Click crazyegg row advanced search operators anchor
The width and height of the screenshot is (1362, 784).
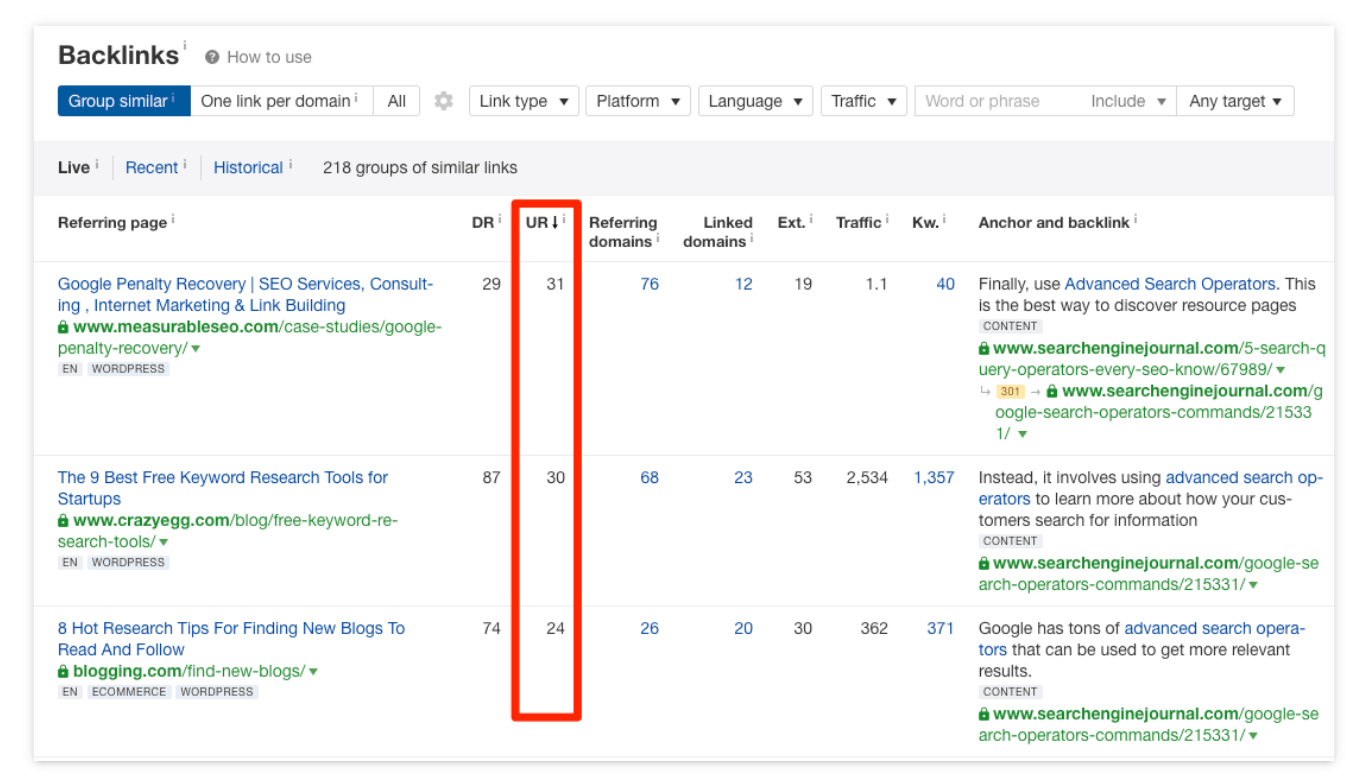pos(1151,488)
